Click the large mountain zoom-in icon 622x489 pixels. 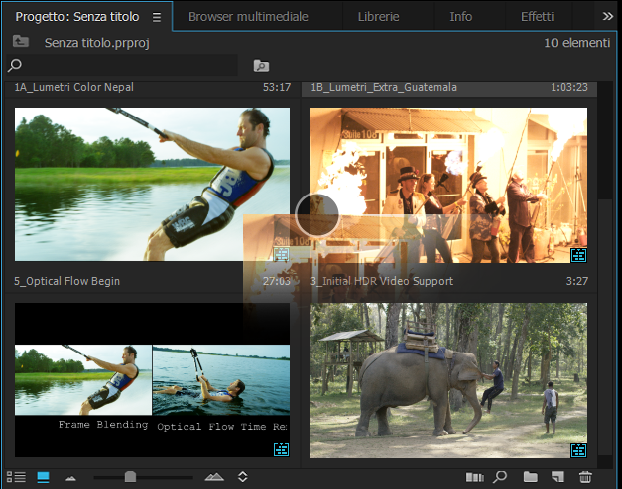tap(214, 477)
